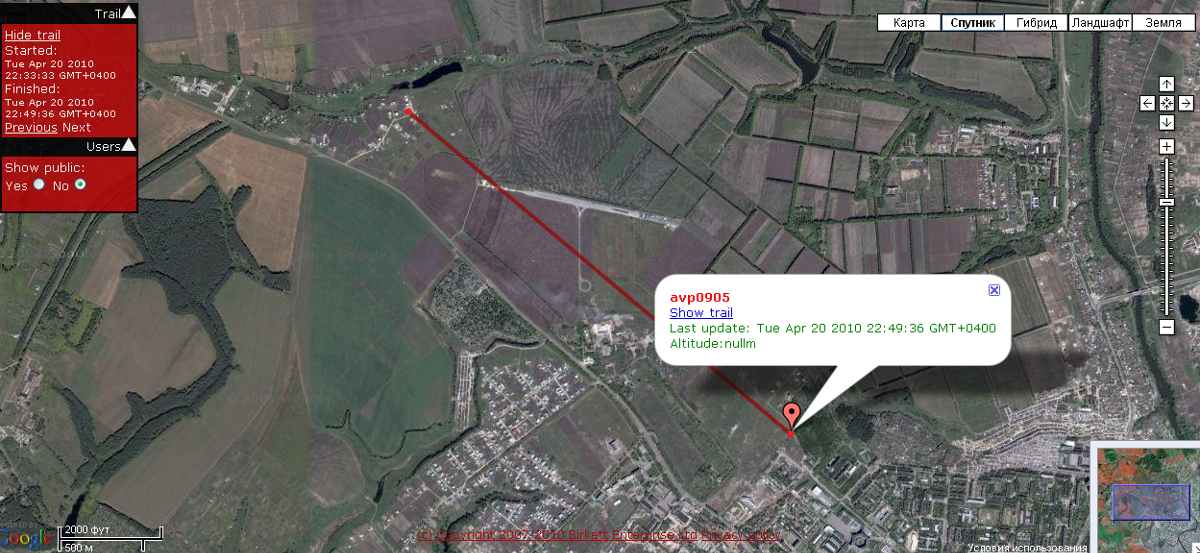Click the zoom level slider handle
Image resolution: width=1200 pixels, height=553 pixels.
point(1166,202)
